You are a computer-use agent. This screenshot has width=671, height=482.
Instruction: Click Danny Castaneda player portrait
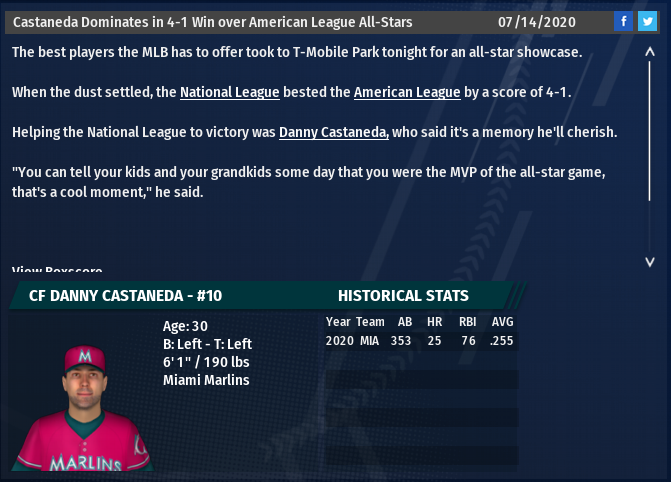(83, 408)
